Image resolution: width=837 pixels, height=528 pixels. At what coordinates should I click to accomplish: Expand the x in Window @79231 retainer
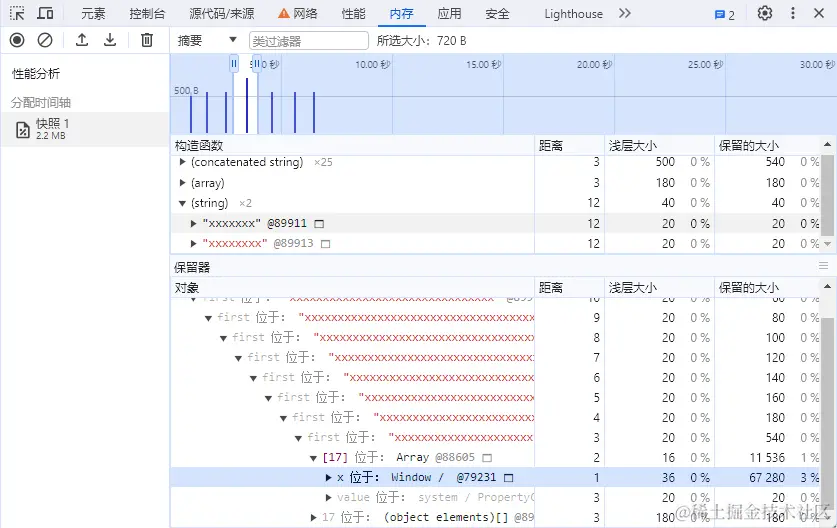pyautogui.click(x=328, y=478)
